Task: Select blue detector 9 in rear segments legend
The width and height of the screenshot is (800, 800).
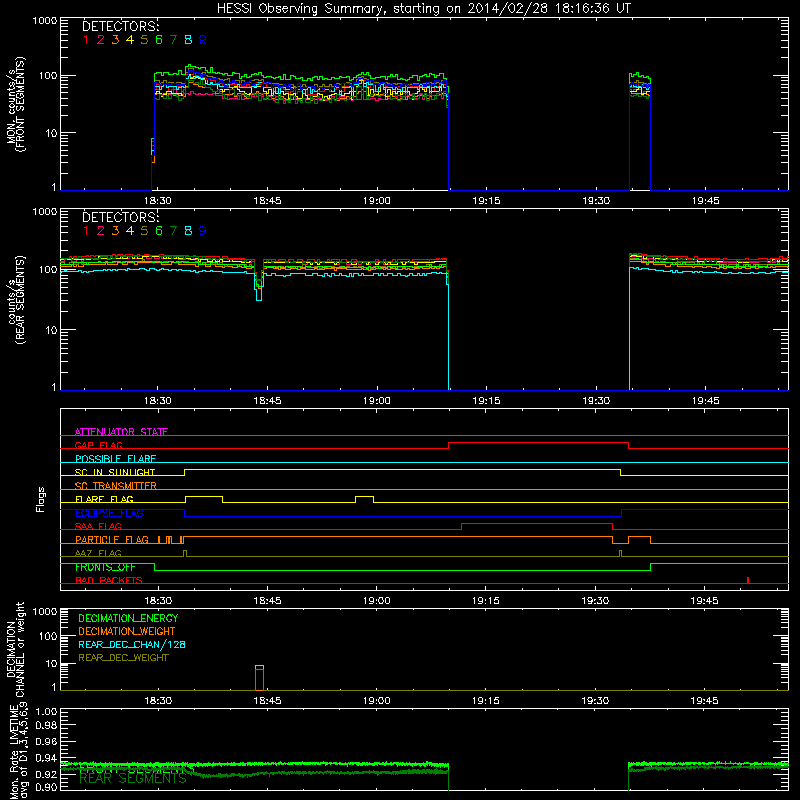Action: click(x=203, y=231)
